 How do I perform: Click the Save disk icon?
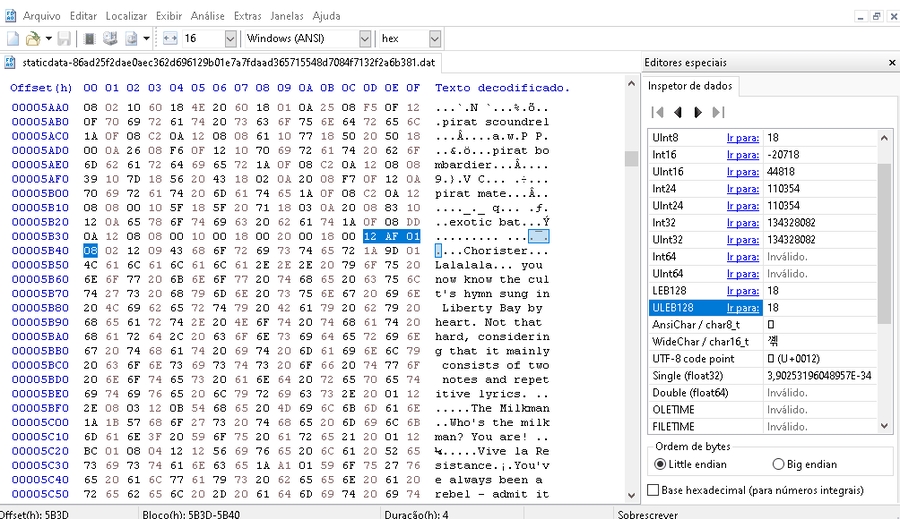coord(63,39)
